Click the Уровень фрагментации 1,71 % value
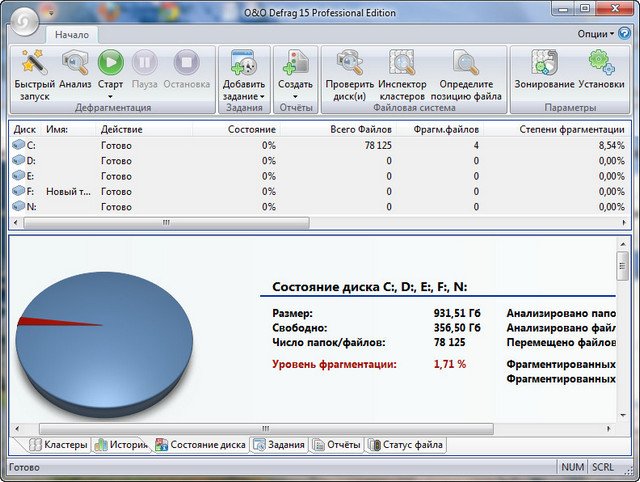This screenshot has width=640, height=482. (449, 364)
